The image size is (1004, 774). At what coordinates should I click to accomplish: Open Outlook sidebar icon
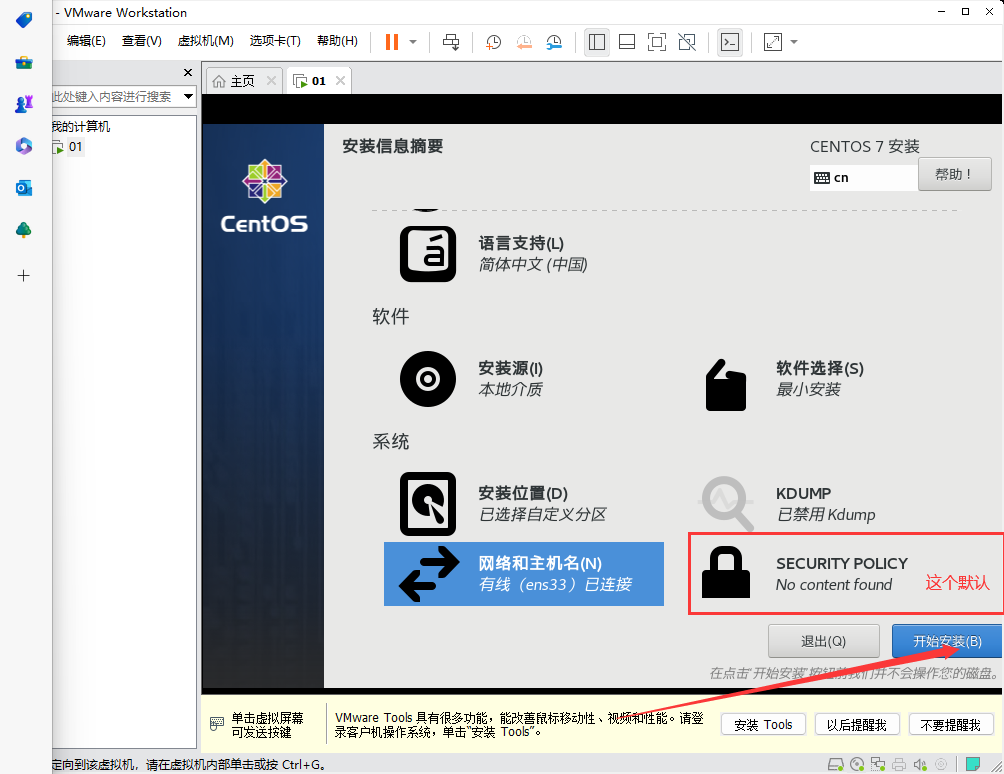(x=24, y=188)
